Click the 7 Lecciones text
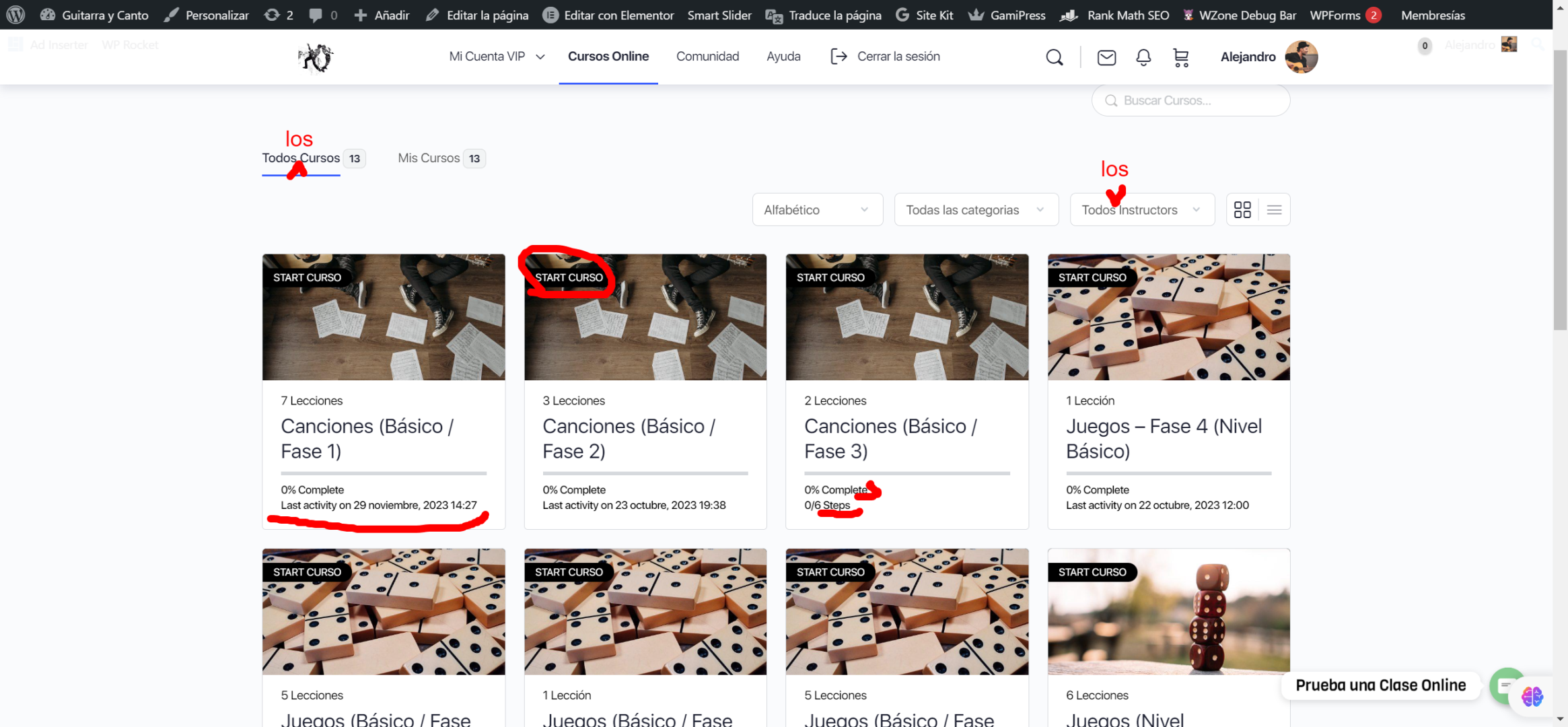1568x727 pixels. tap(312, 401)
